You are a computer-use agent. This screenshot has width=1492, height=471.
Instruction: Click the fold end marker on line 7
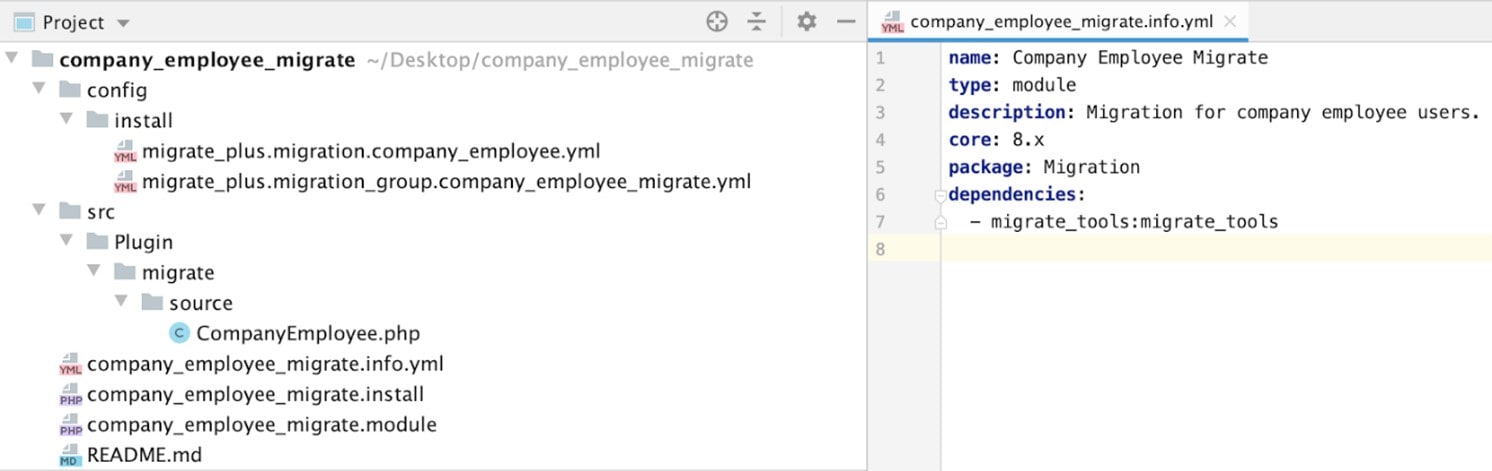941,222
